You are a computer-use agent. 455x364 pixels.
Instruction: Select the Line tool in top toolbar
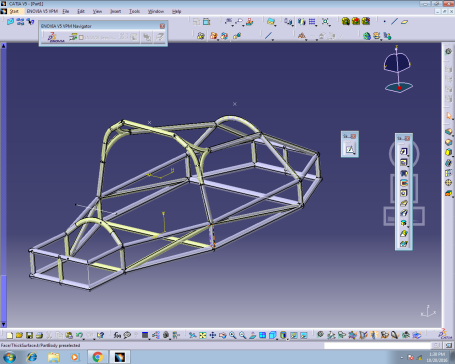(x=394, y=22)
